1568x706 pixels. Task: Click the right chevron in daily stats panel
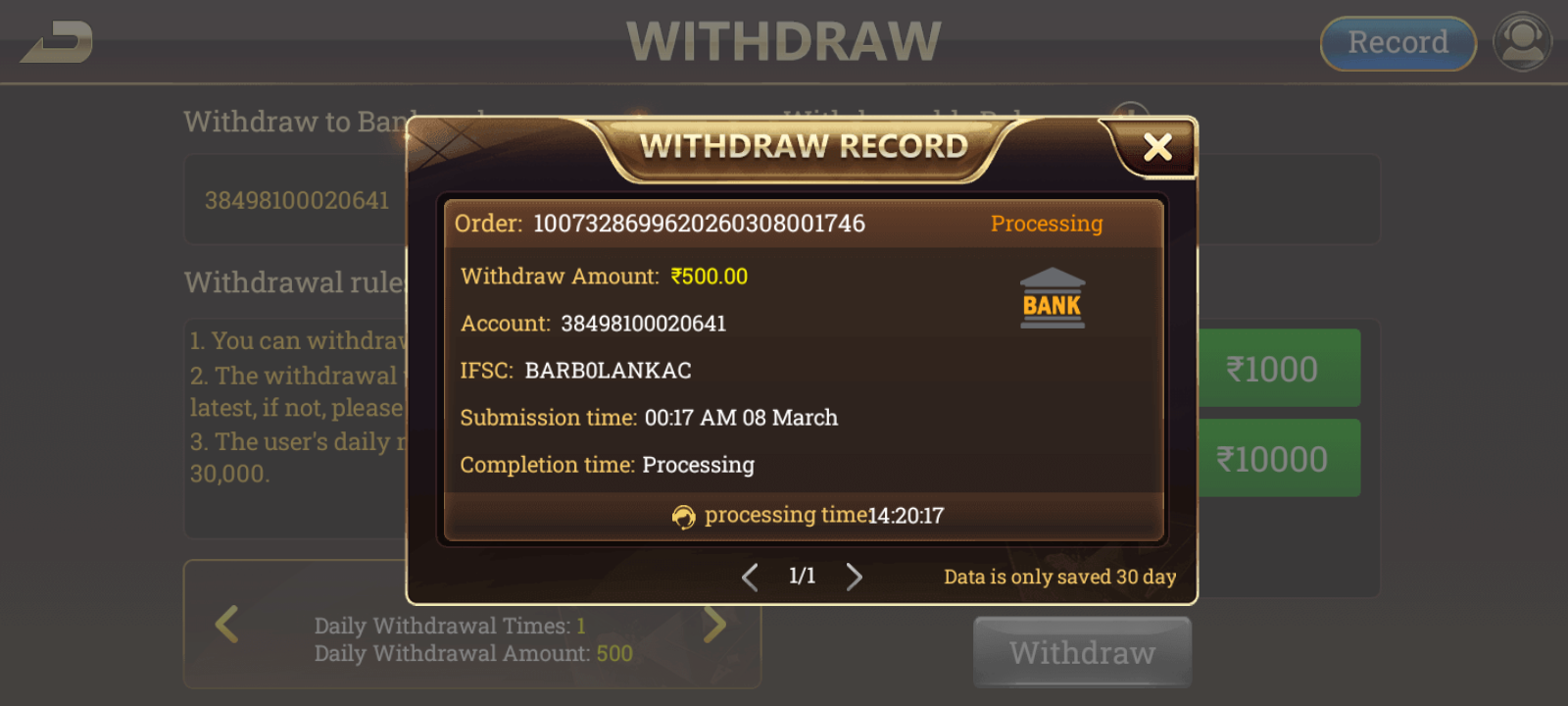click(714, 624)
